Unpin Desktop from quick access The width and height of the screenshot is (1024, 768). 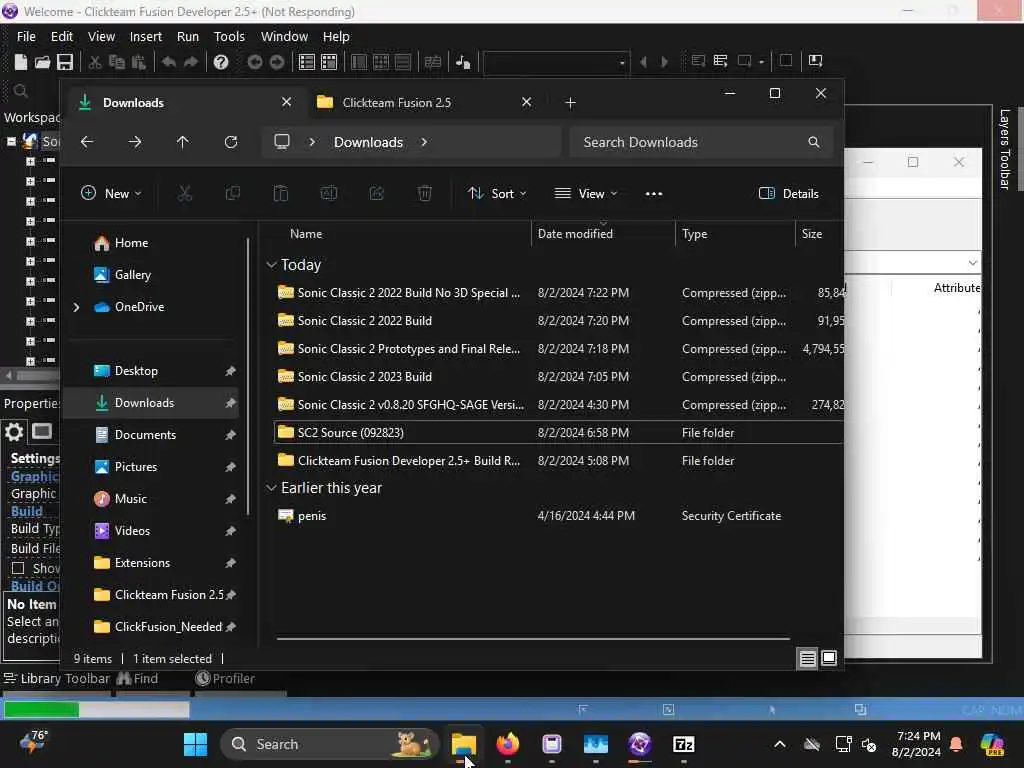(x=230, y=371)
